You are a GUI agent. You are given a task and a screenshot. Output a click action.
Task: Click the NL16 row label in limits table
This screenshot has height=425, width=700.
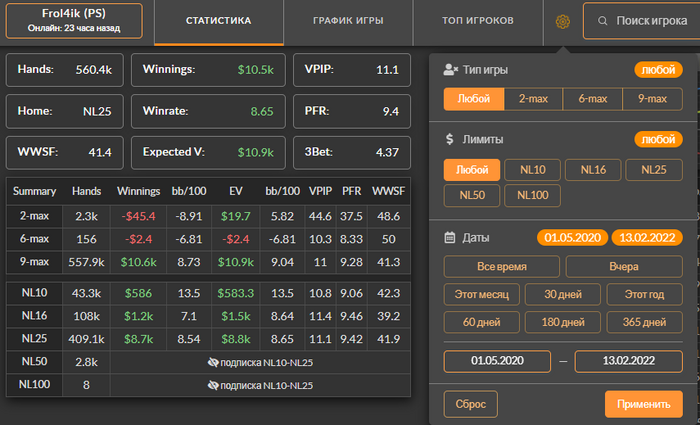coord(34,316)
